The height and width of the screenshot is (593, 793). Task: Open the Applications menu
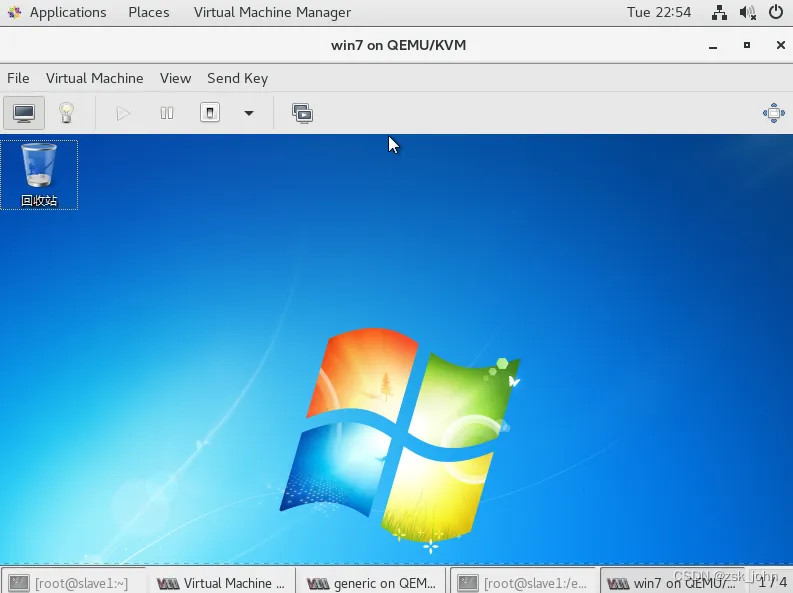68,12
